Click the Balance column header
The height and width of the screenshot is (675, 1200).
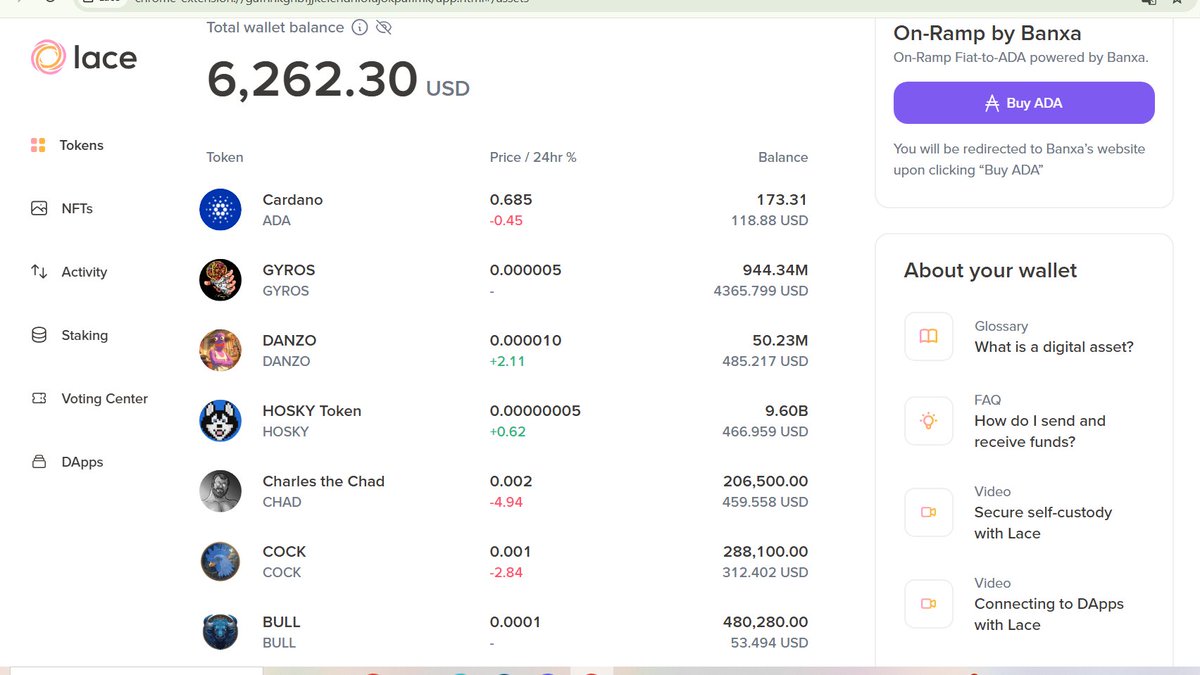(783, 157)
